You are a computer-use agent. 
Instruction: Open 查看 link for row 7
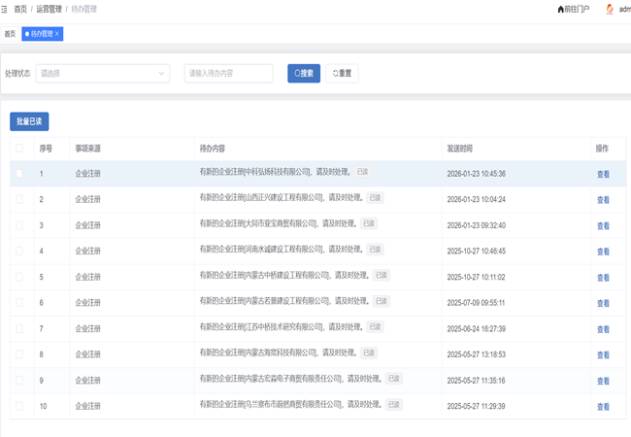(603, 329)
